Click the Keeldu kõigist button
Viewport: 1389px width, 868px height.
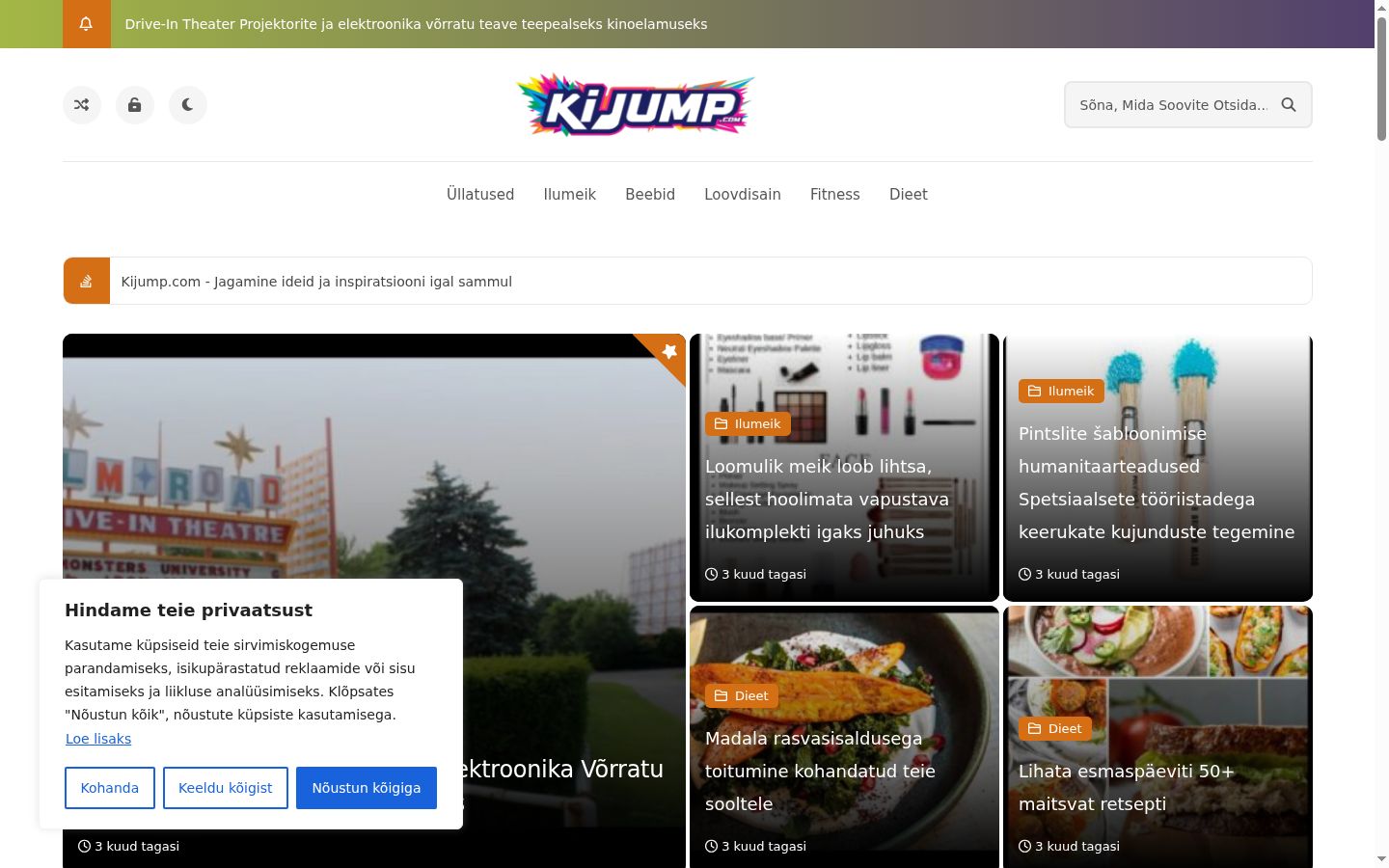pyautogui.click(x=226, y=788)
